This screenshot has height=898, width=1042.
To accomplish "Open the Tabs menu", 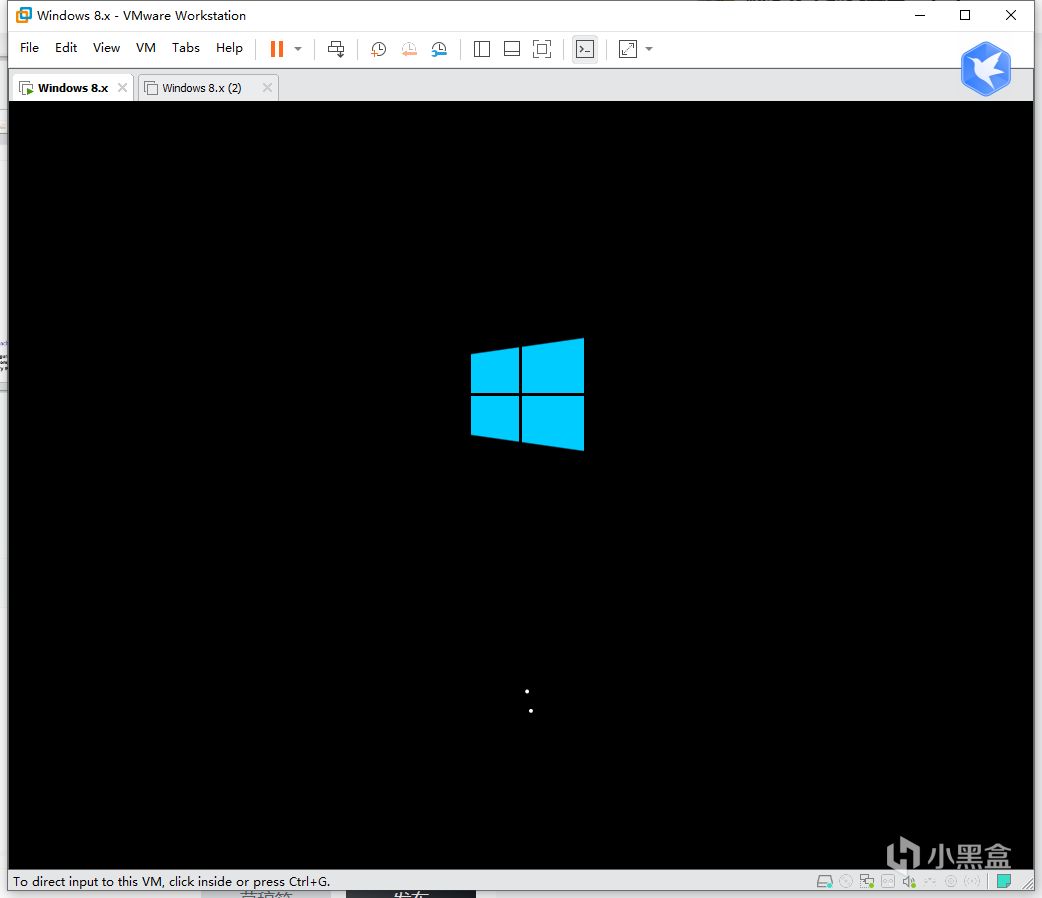I will pyautogui.click(x=185, y=48).
